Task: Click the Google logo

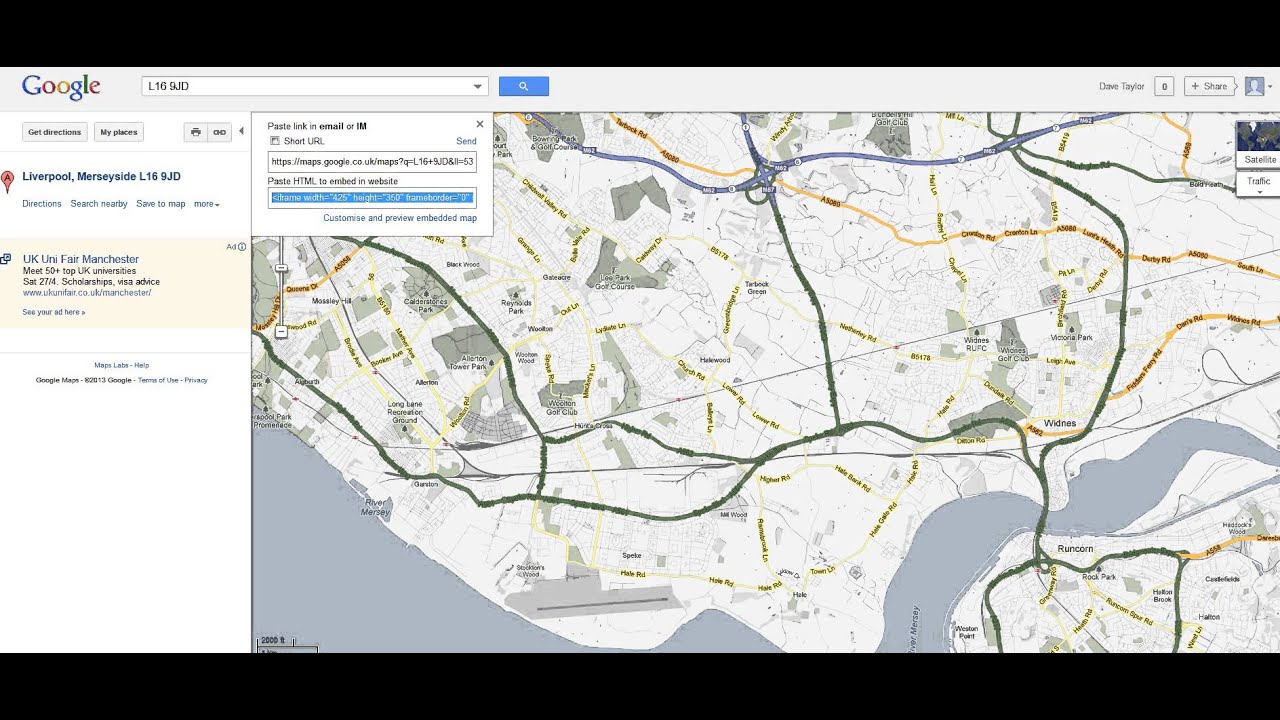Action: (61, 86)
